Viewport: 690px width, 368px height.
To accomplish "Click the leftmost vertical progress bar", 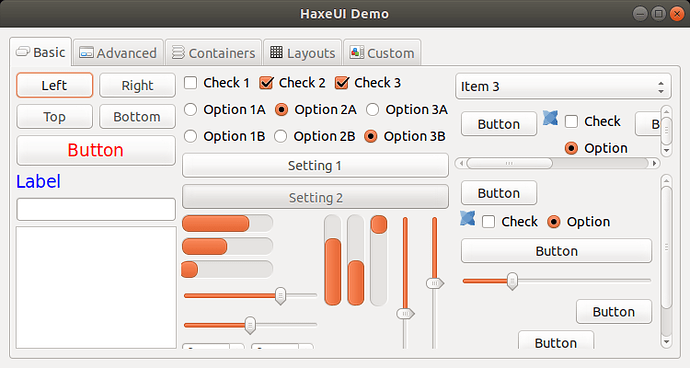I will click(333, 260).
